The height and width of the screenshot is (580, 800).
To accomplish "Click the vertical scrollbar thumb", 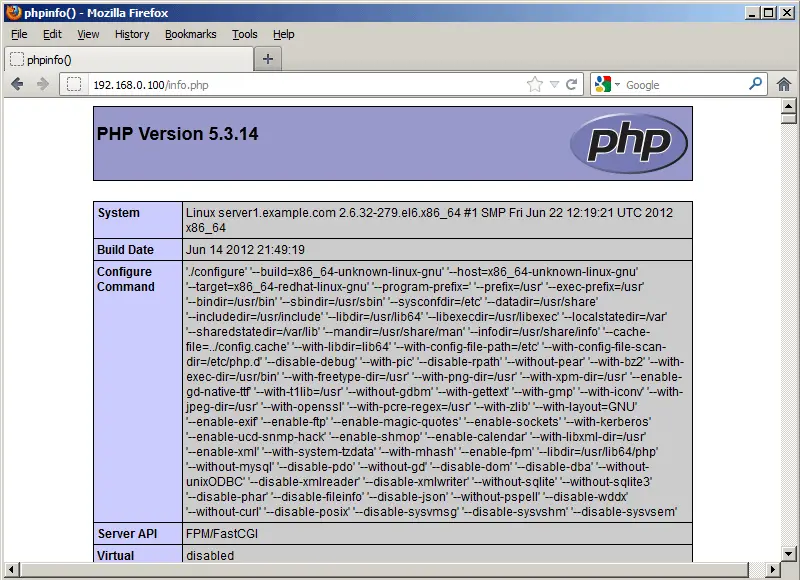I will [x=789, y=119].
